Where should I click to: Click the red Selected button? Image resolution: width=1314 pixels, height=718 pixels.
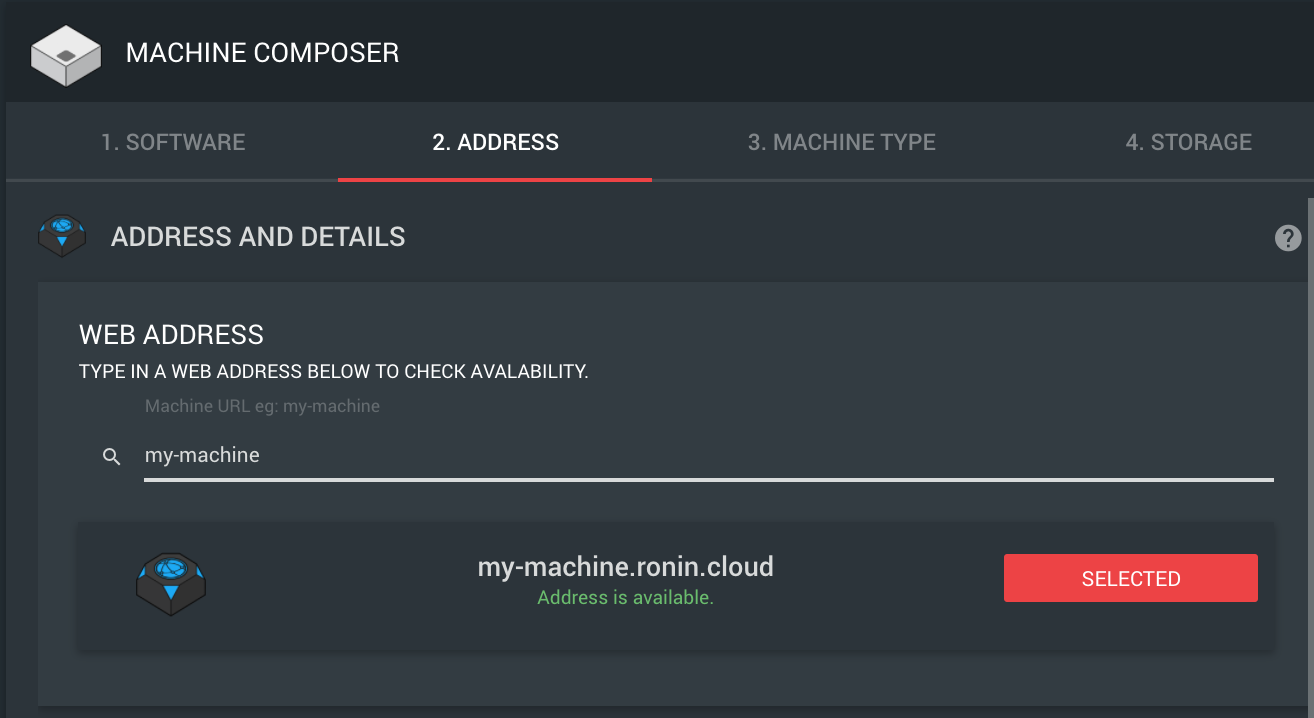1131,578
